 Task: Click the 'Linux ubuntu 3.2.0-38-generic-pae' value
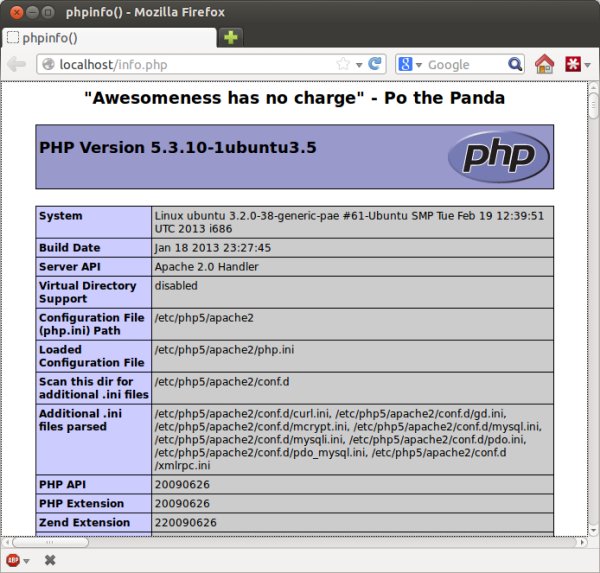[x=349, y=222]
